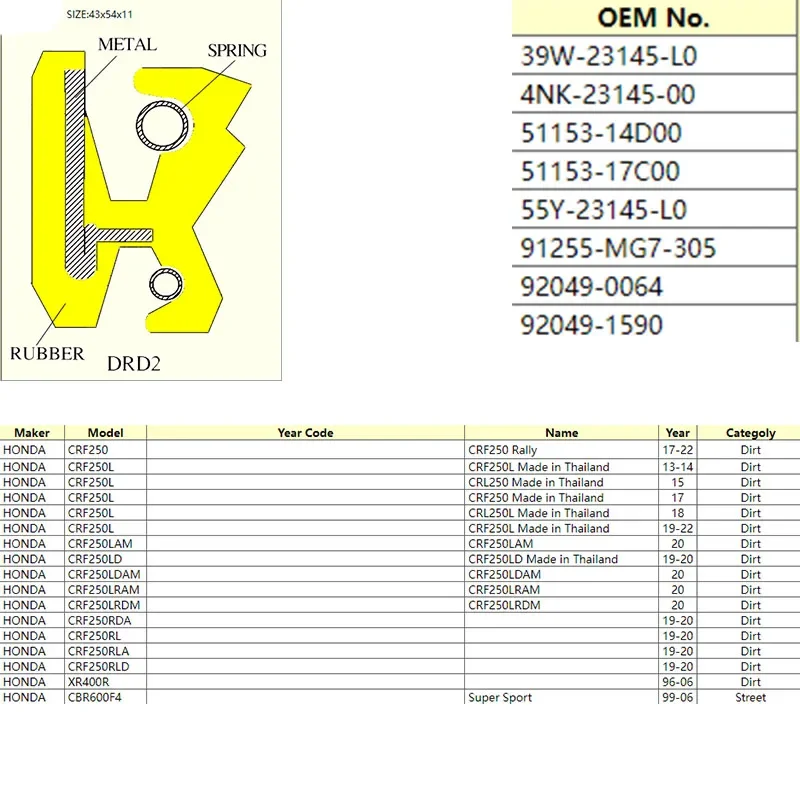This screenshot has height=800, width=800.
Task: Click the METAL label in diagram
Action: click(128, 44)
